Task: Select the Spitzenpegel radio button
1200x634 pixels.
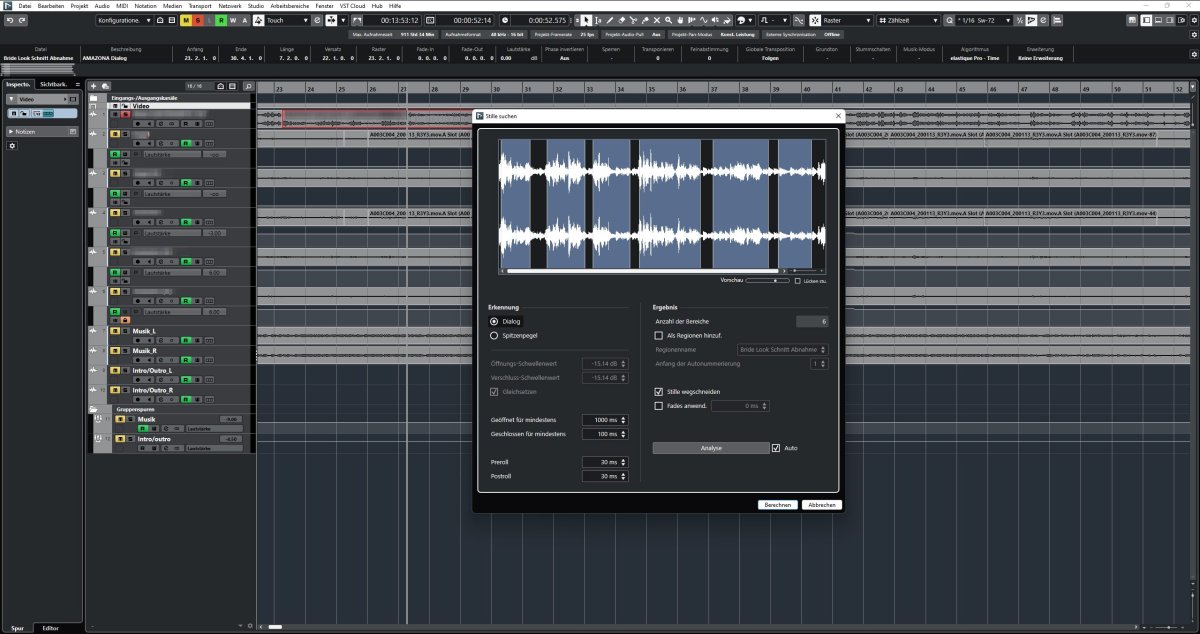Action: tap(494, 336)
